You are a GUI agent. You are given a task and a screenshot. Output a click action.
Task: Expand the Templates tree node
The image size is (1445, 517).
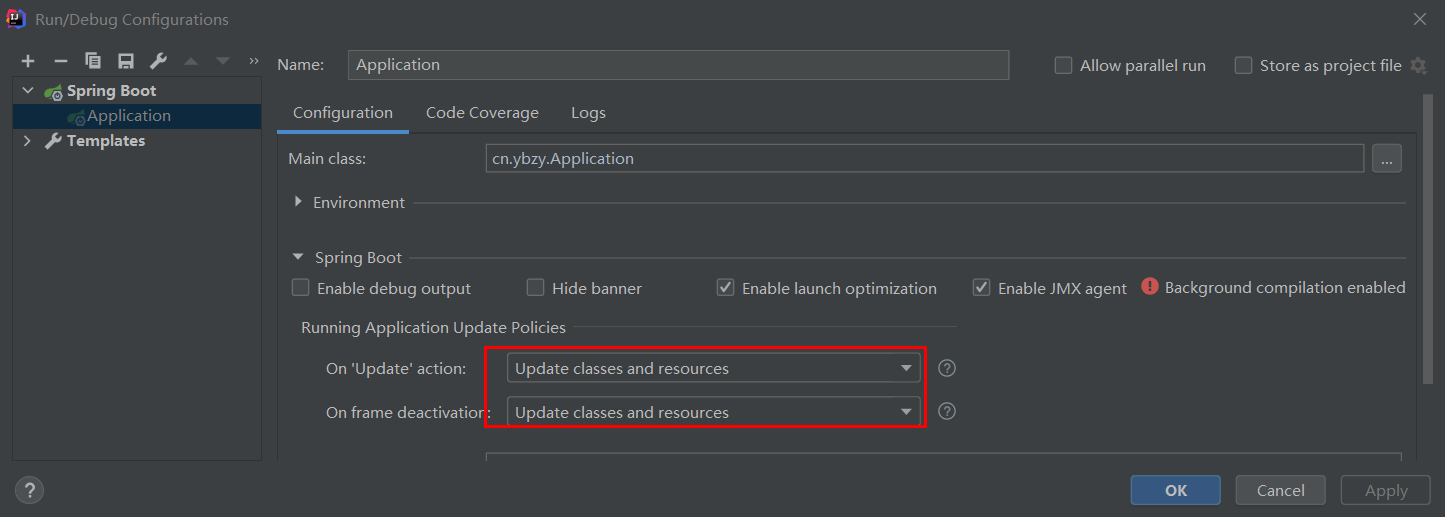(x=27, y=141)
